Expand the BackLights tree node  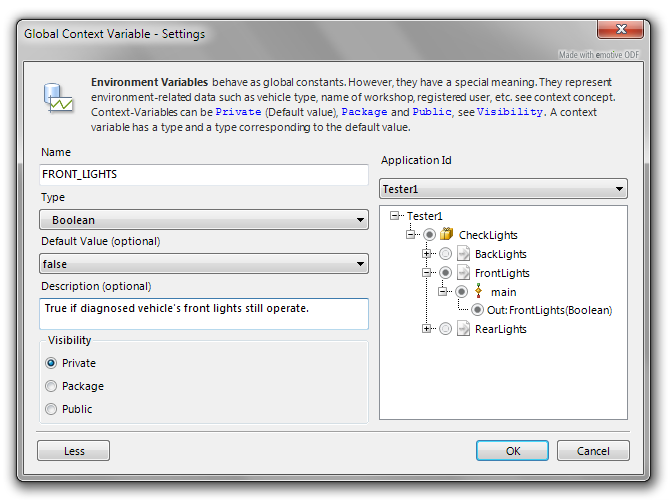427,254
